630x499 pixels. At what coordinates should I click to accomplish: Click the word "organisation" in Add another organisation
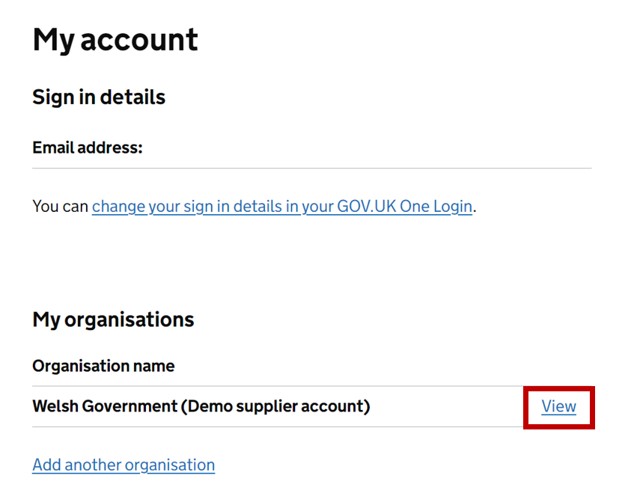click(x=168, y=465)
